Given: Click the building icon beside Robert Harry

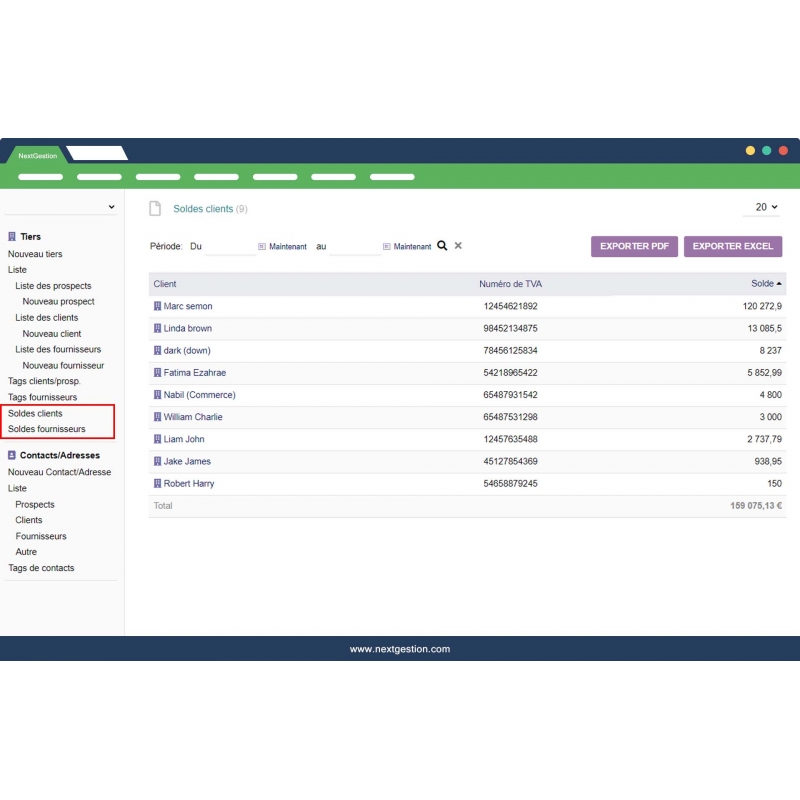Looking at the screenshot, I should pyautogui.click(x=157, y=484).
